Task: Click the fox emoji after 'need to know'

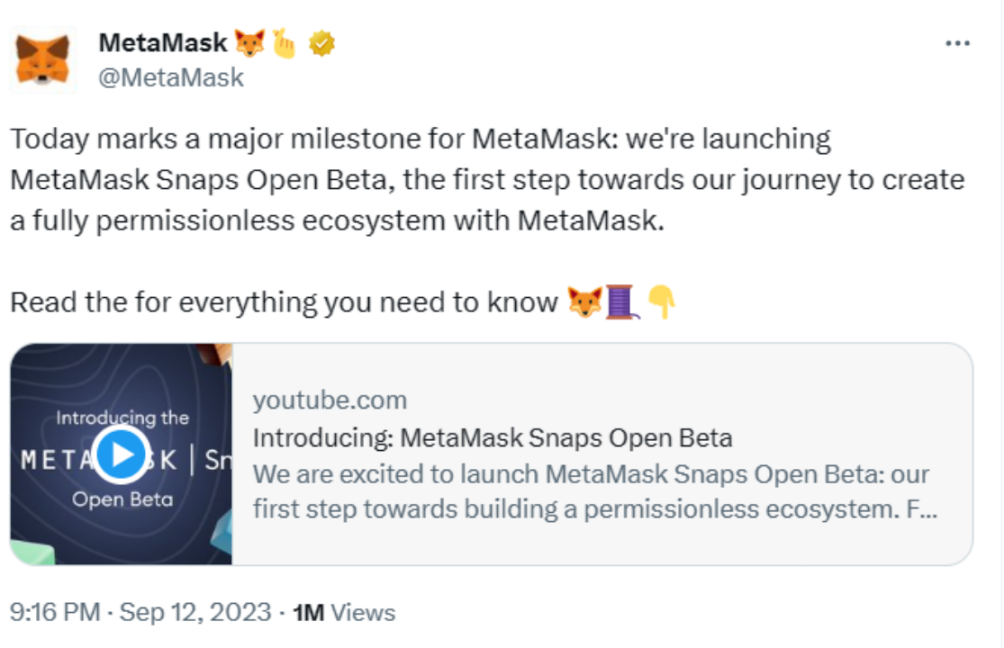Action: tap(584, 302)
